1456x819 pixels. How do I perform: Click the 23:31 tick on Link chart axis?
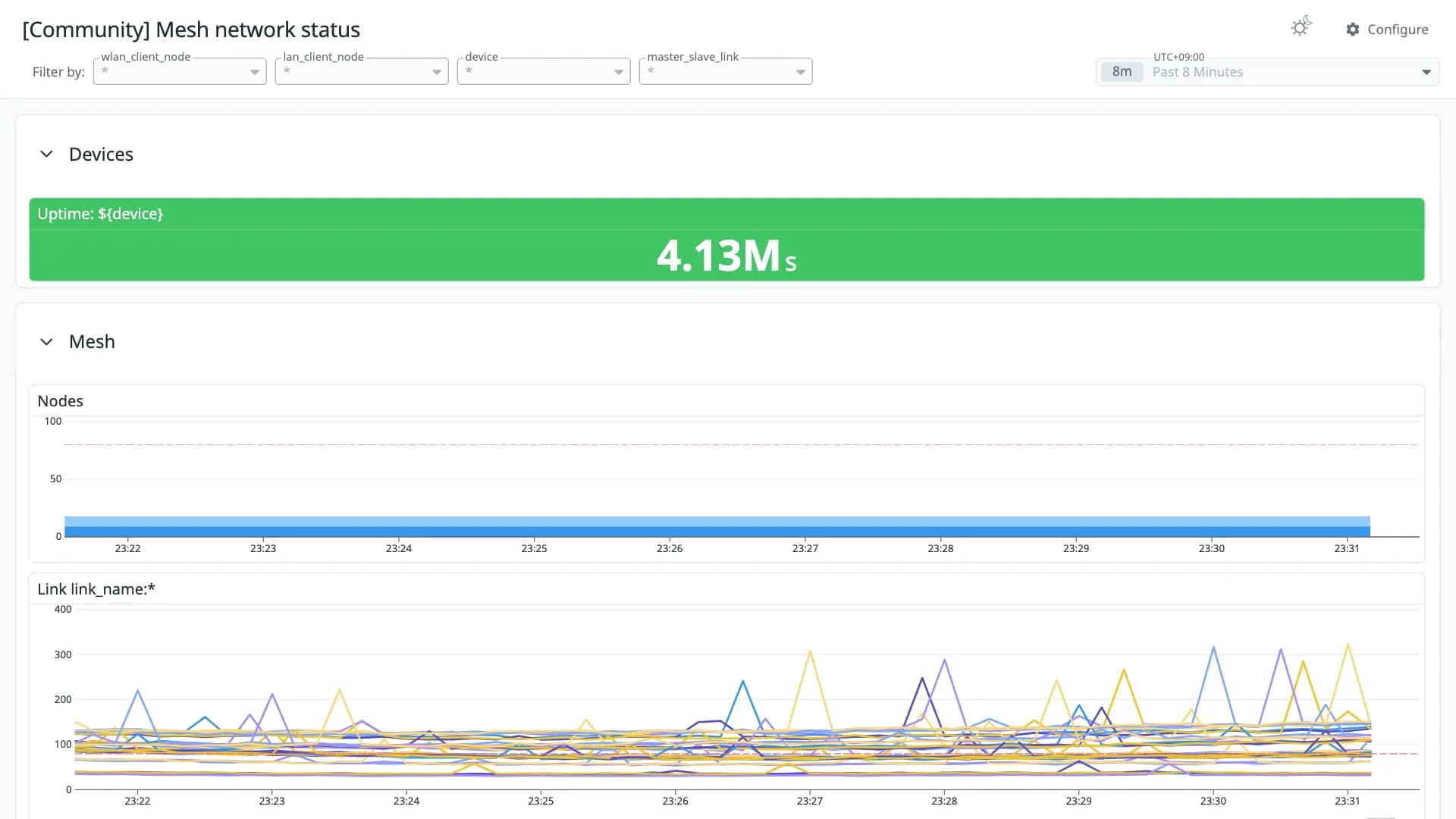(1347, 801)
